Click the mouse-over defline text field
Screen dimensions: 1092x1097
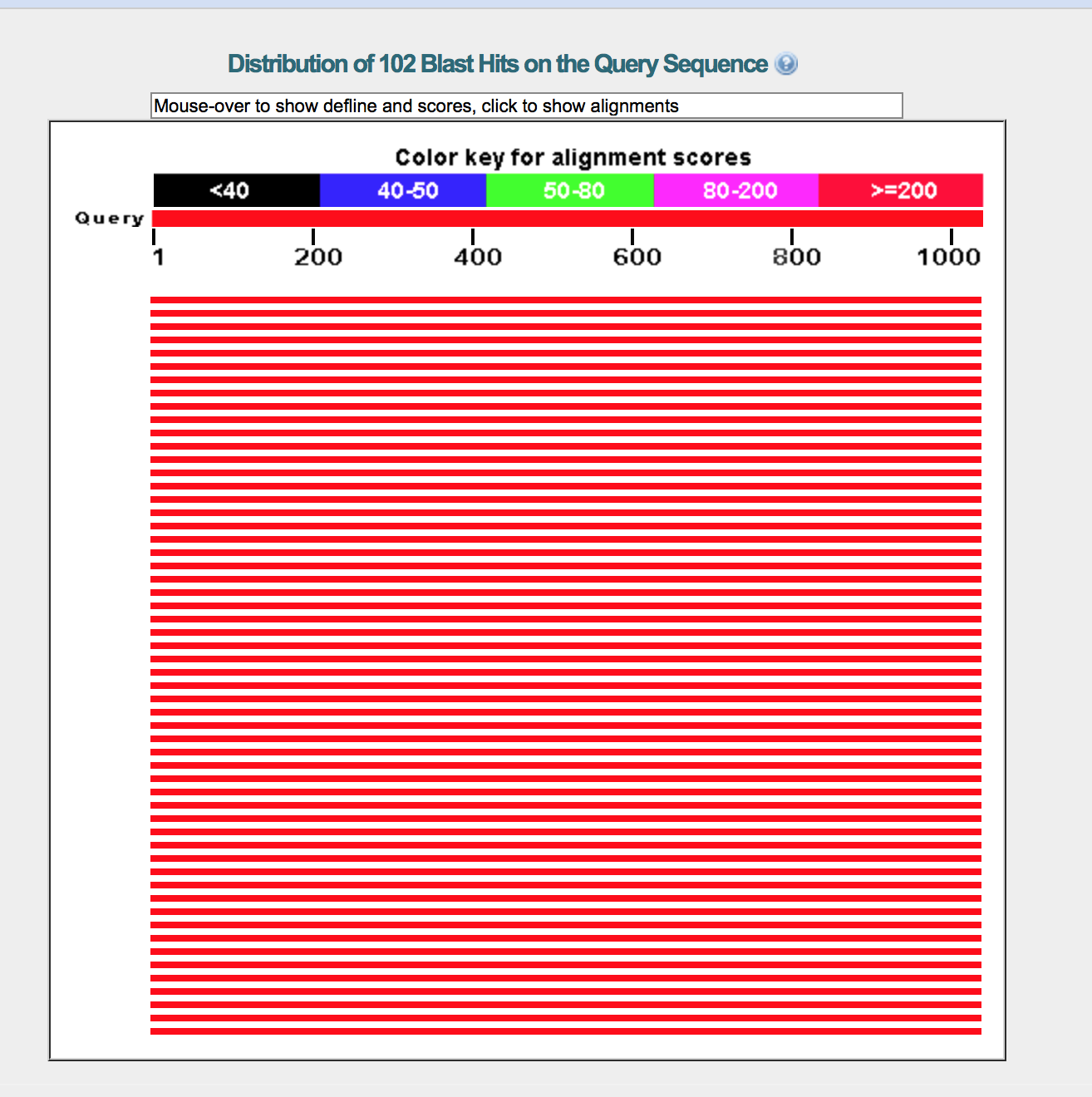(526, 106)
